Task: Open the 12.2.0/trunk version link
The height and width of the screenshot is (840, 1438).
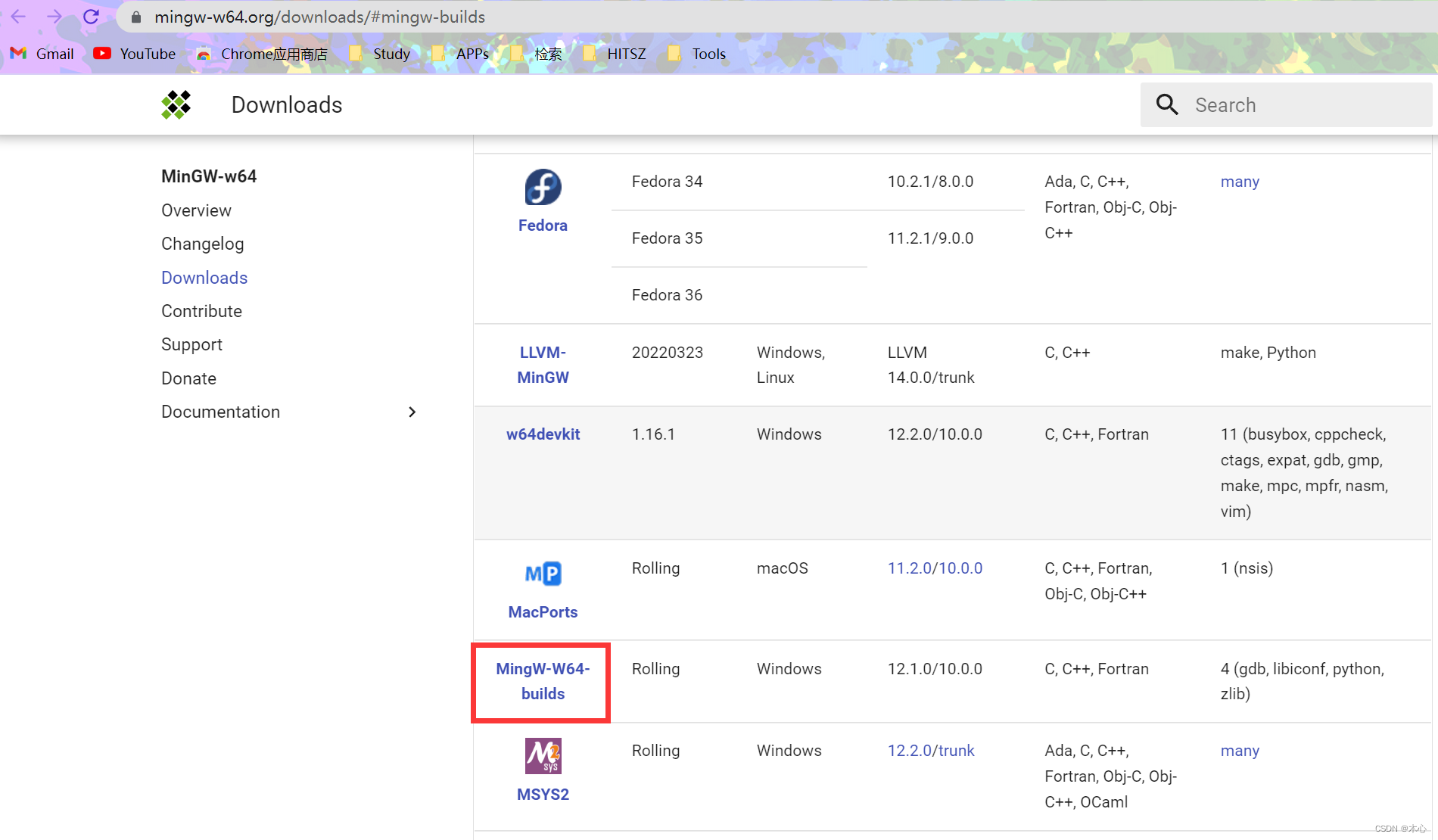Action: click(x=931, y=751)
